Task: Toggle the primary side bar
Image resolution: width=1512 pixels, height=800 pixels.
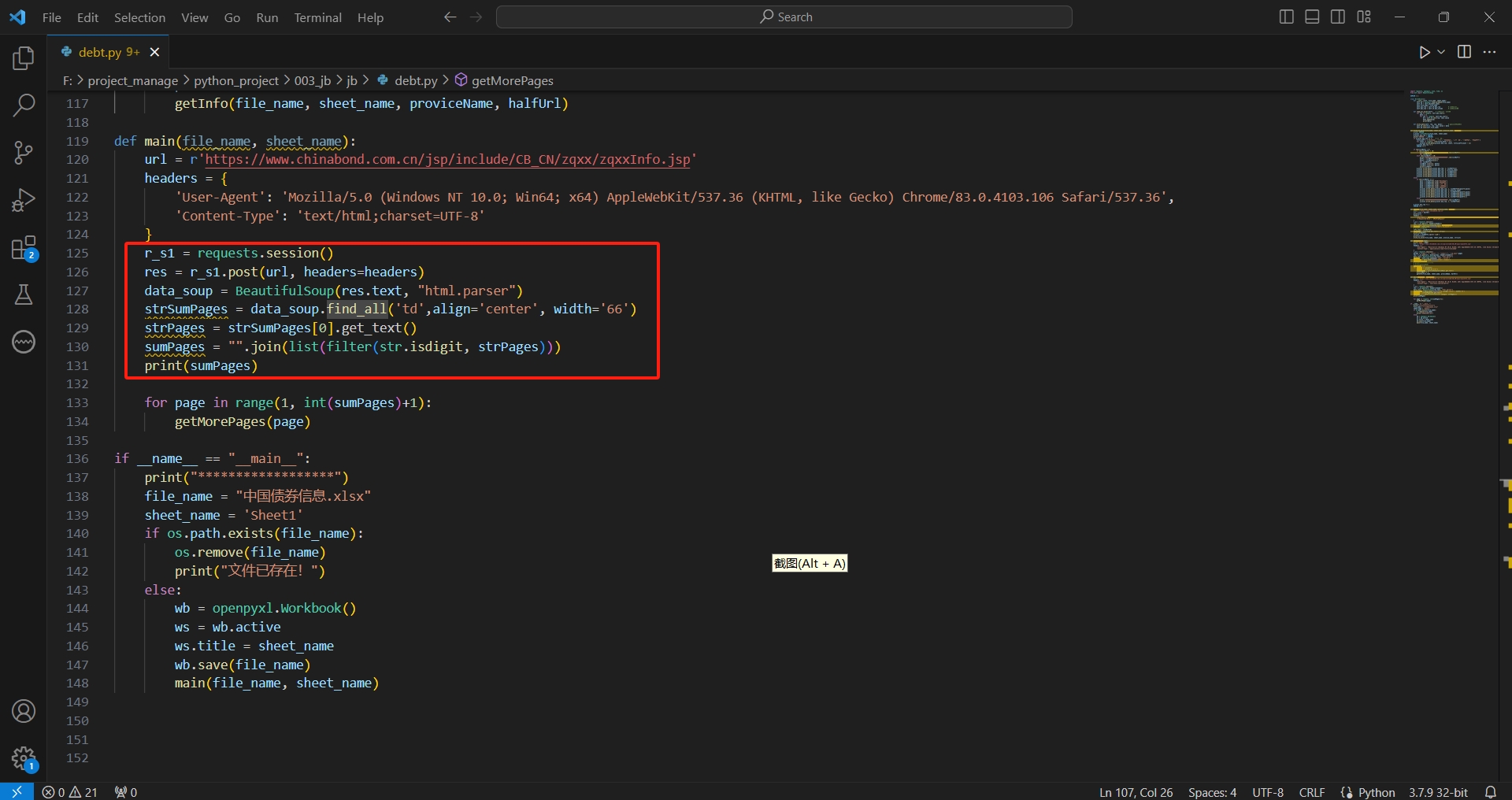Action: coord(1286,17)
